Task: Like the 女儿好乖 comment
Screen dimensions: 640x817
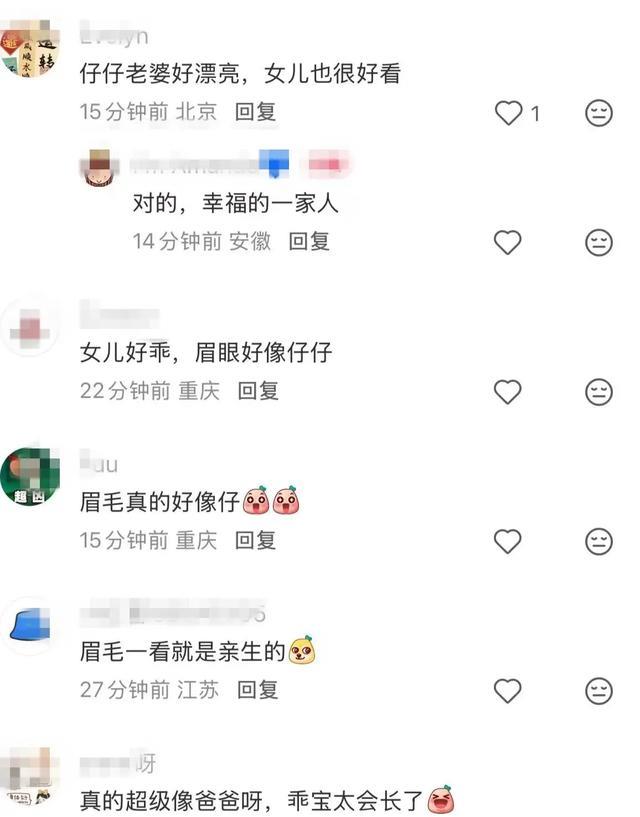Action: click(x=508, y=392)
